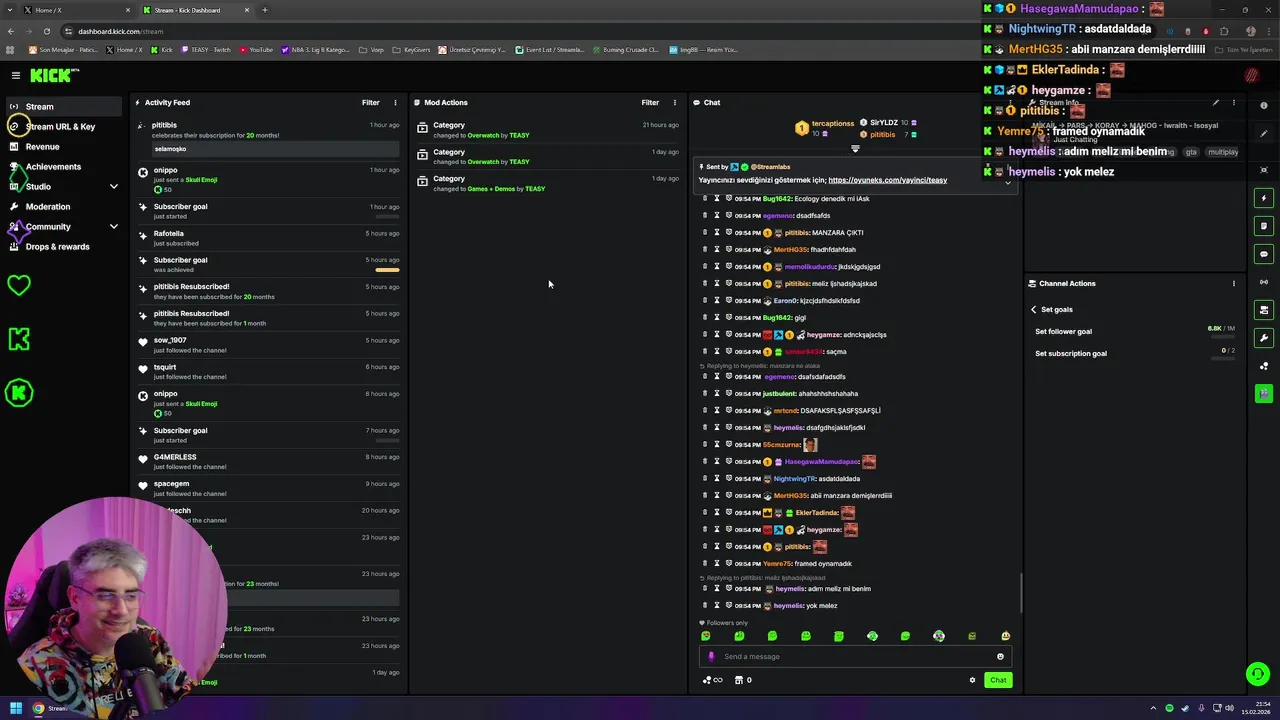Screen dimensions: 1280x720
Task: Delete Bug1642's Ecology message with trash icon
Action: (705, 198)
